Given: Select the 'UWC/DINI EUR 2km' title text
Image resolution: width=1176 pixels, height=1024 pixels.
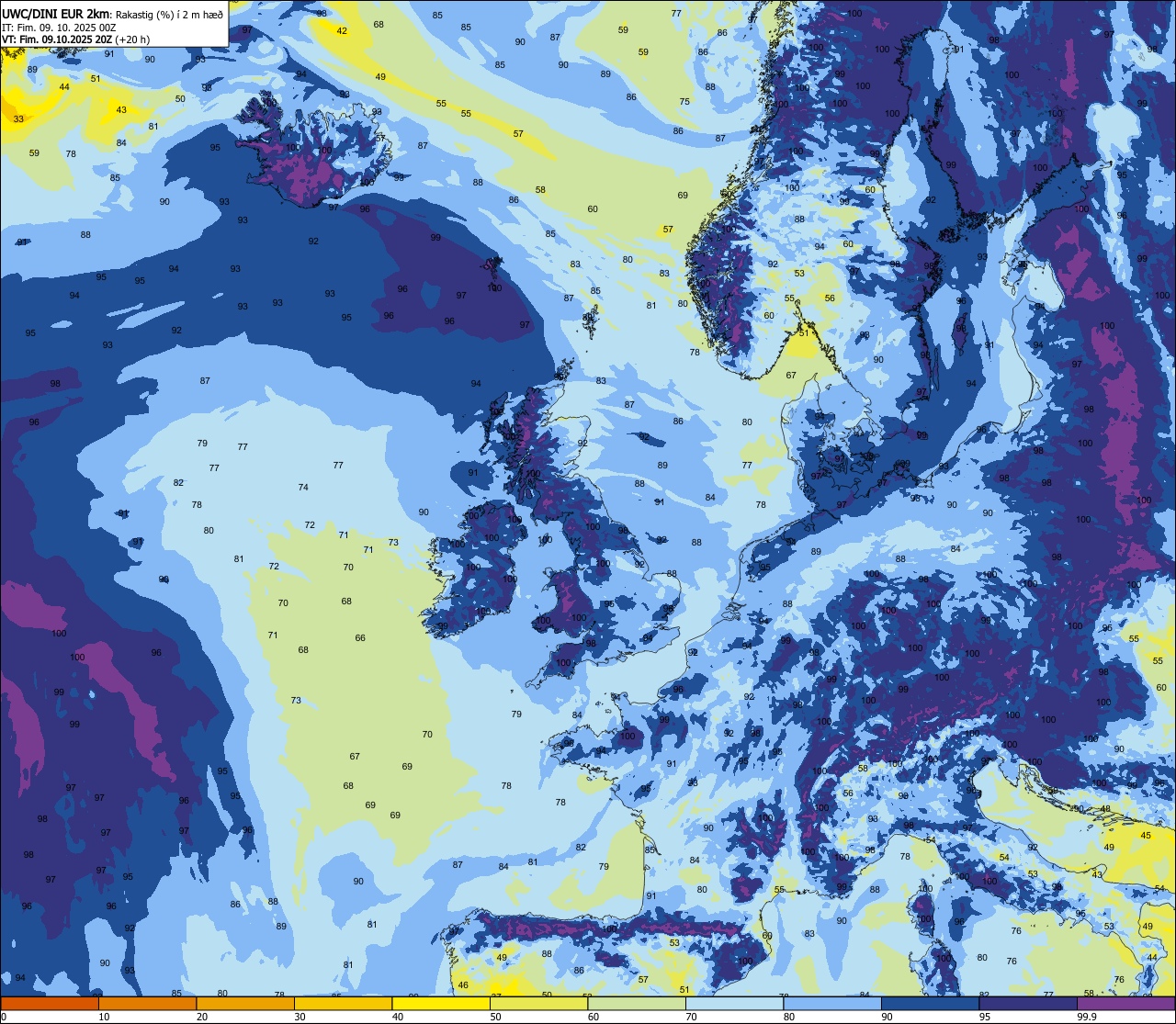Looking at the screenshot, I should tap(56, 13).
